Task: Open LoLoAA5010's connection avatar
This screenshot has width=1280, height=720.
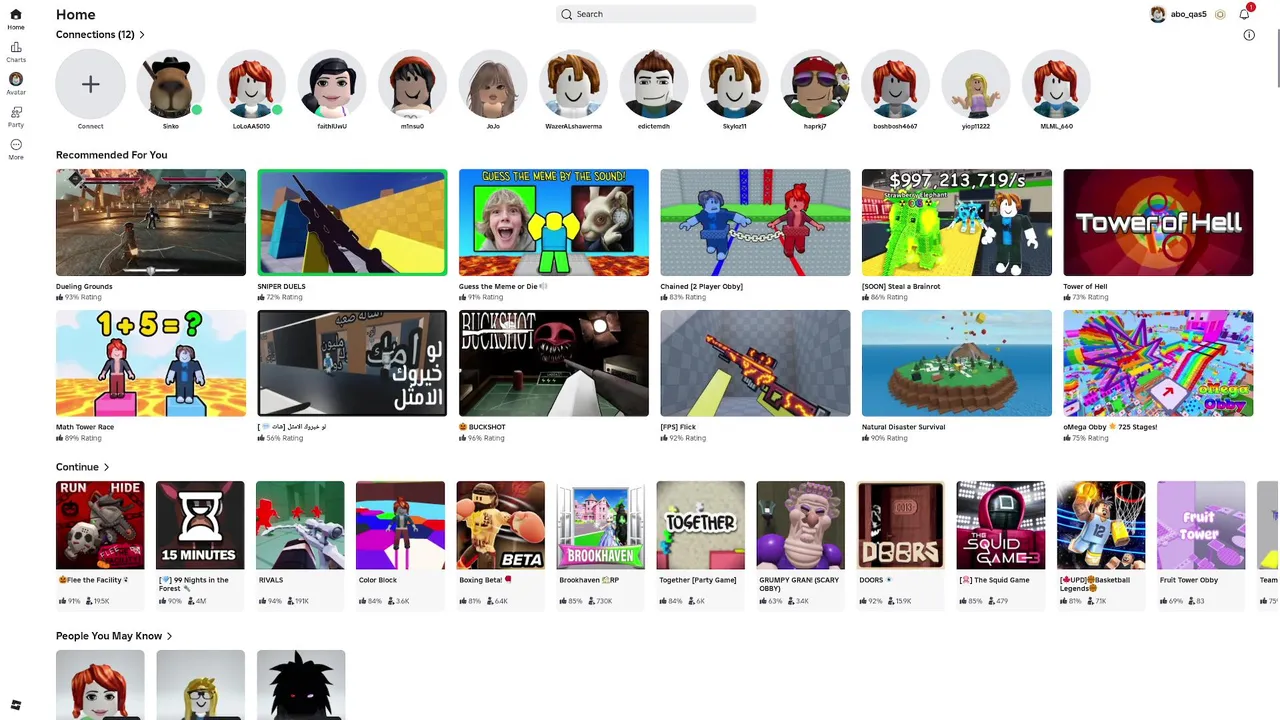Action: pyautogui.click(x=251, y=84)
